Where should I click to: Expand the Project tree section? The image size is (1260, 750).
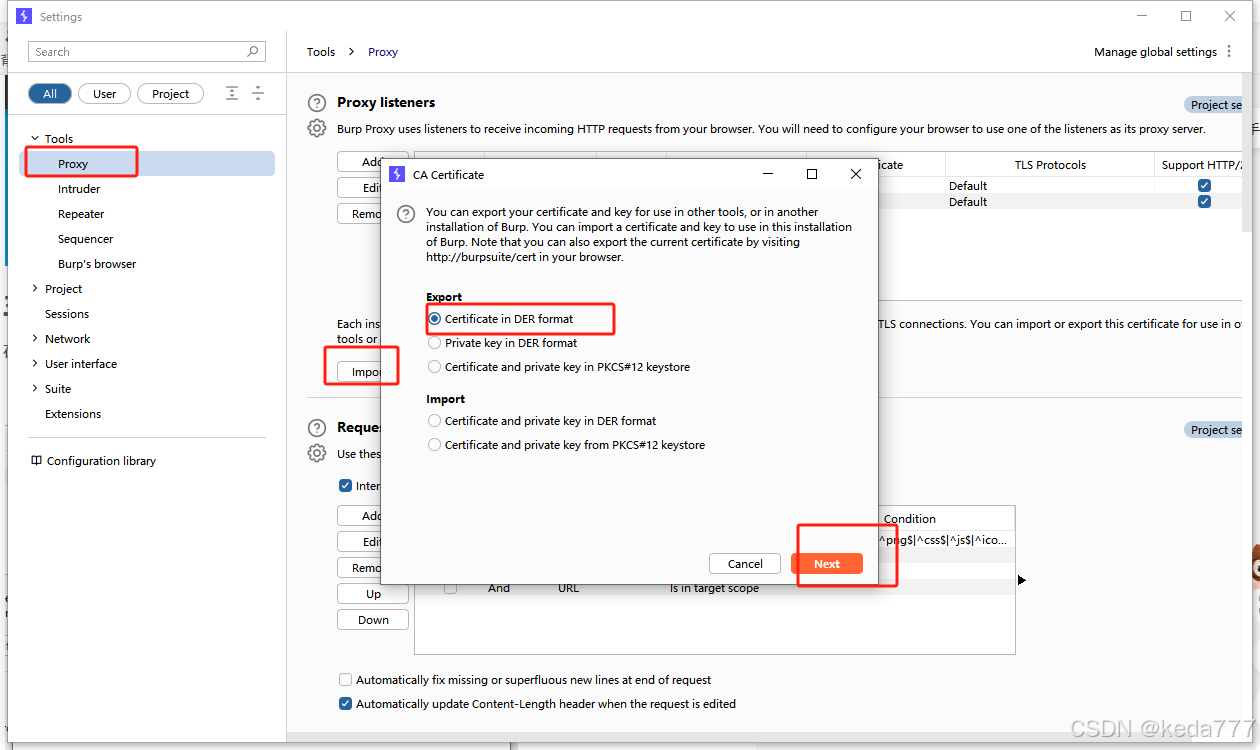(35, 289)
